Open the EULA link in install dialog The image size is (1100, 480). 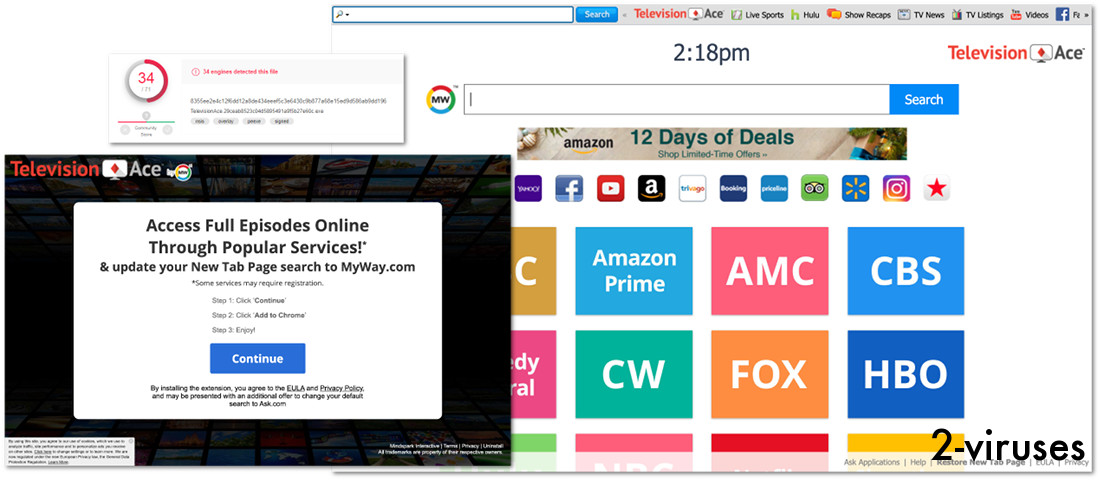pos(295,388)
